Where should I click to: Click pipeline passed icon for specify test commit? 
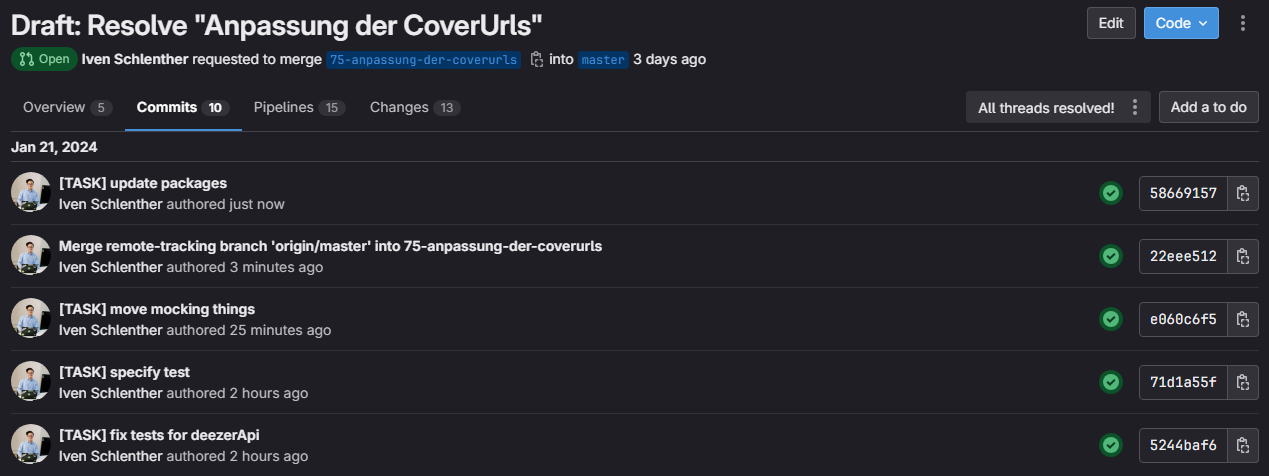point(1110,382)
